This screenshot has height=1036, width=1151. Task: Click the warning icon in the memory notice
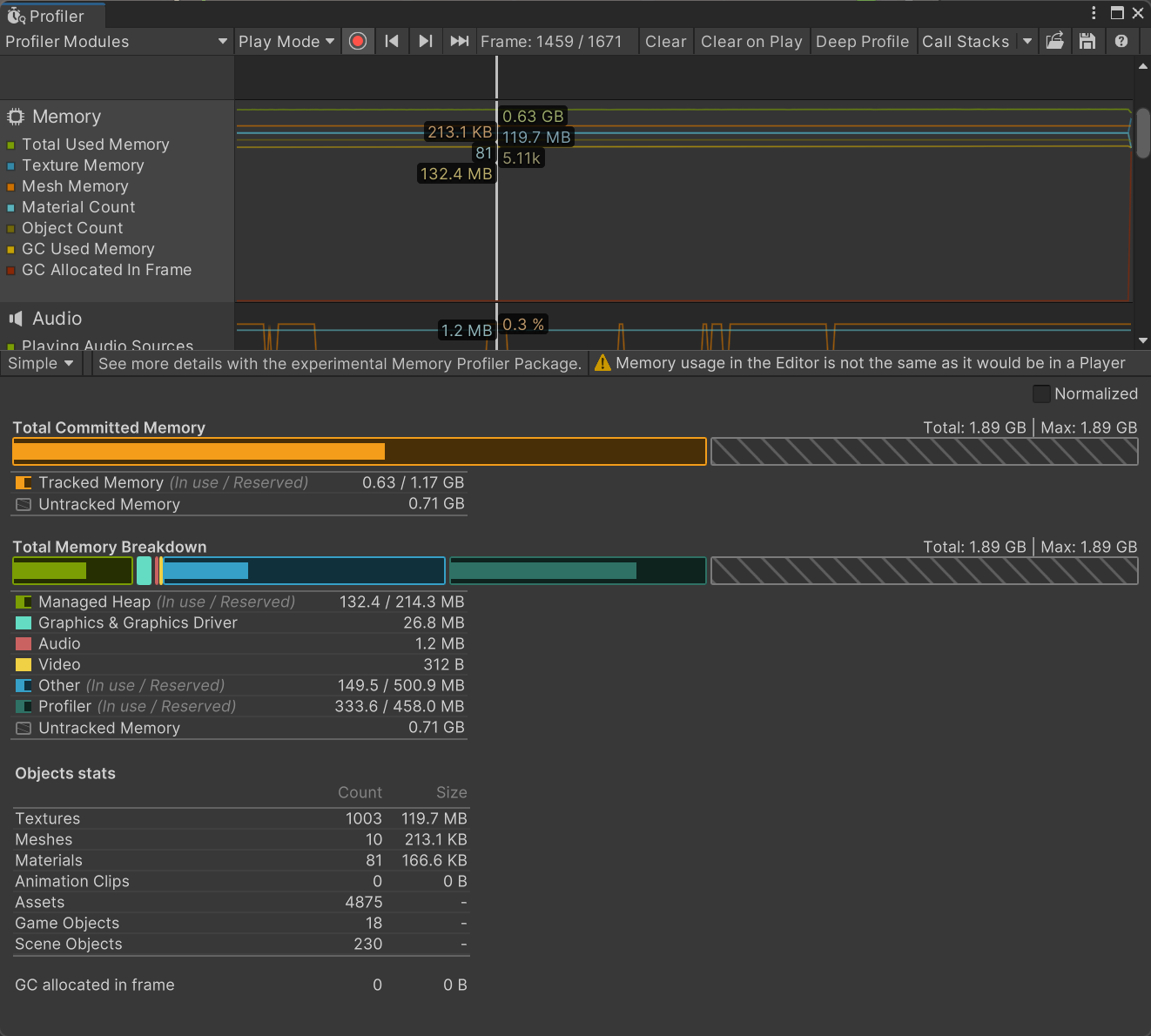602,363
